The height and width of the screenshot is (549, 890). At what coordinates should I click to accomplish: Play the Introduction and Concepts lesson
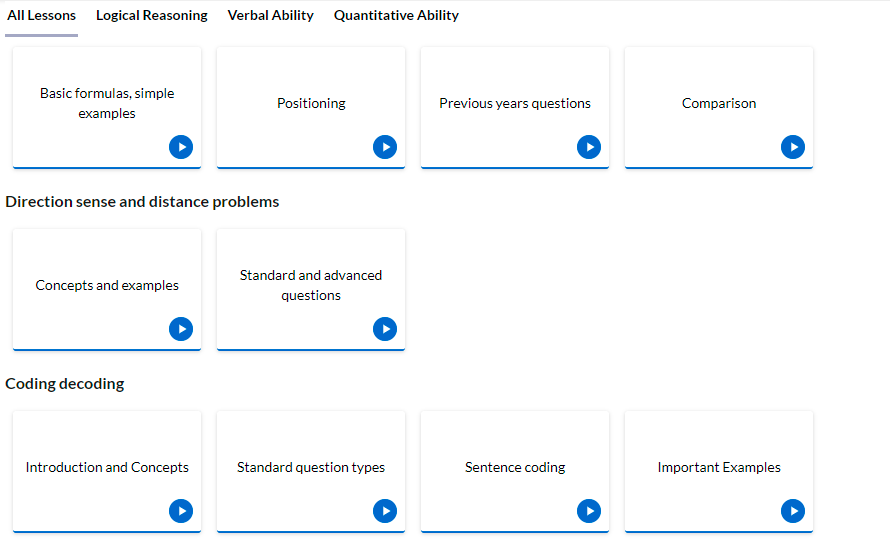pyautogui.click(x=181, y=511)
